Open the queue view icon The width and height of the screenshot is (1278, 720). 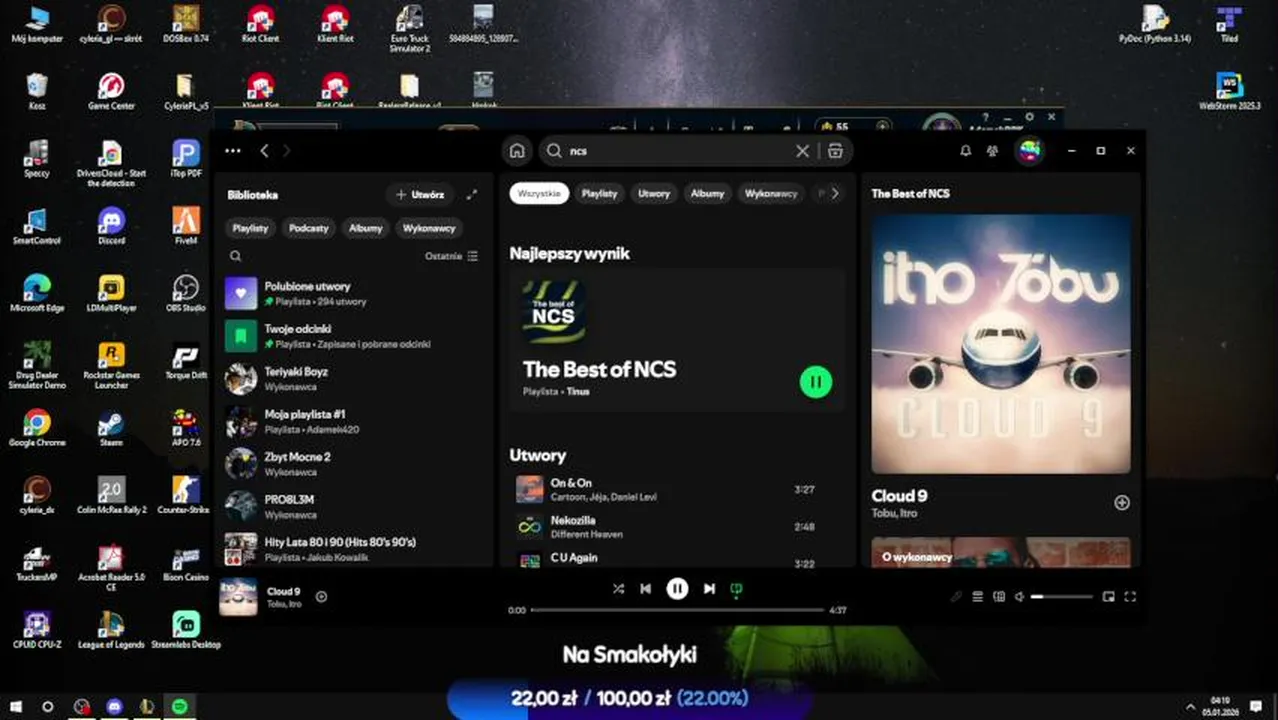(x=978, y=597)
